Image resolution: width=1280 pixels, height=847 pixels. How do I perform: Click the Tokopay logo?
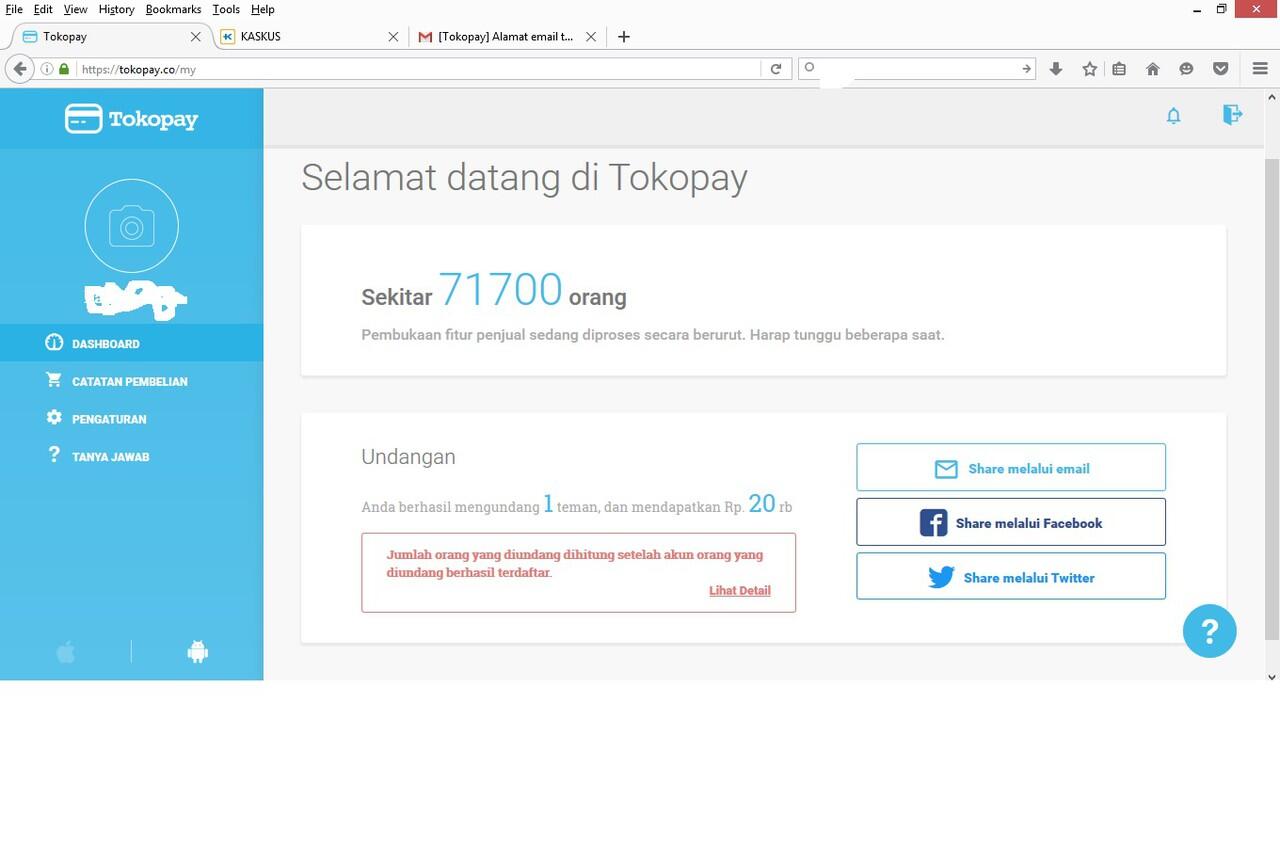tap(131, 118)
